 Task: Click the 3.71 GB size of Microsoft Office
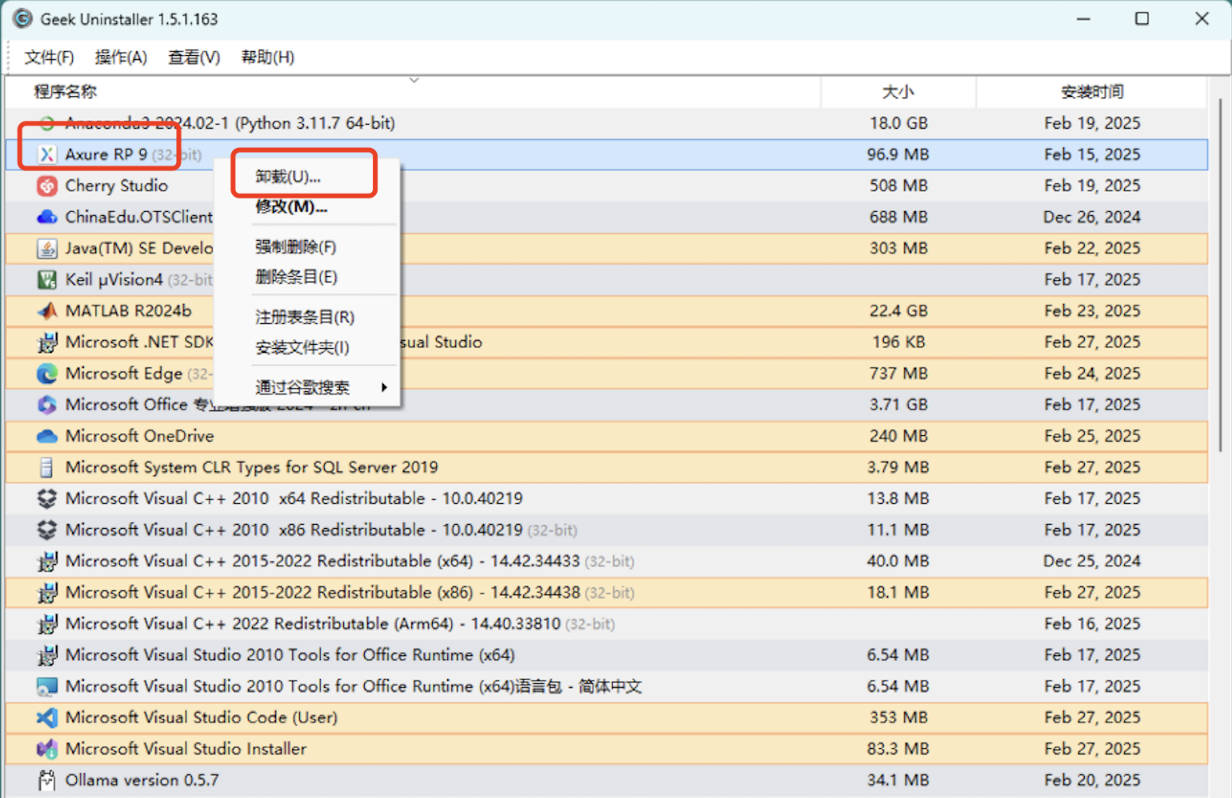898,404
